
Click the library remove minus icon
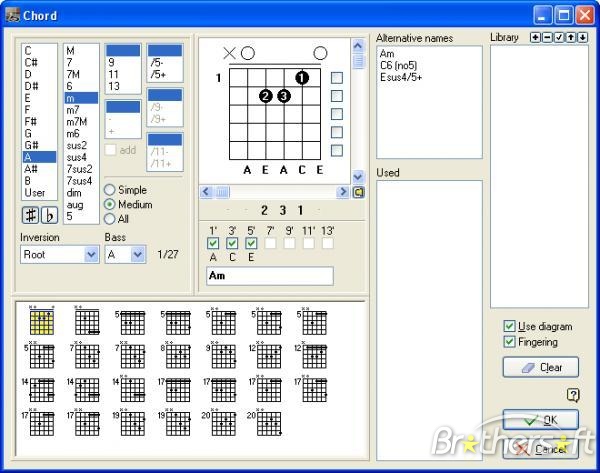(547, 37)
